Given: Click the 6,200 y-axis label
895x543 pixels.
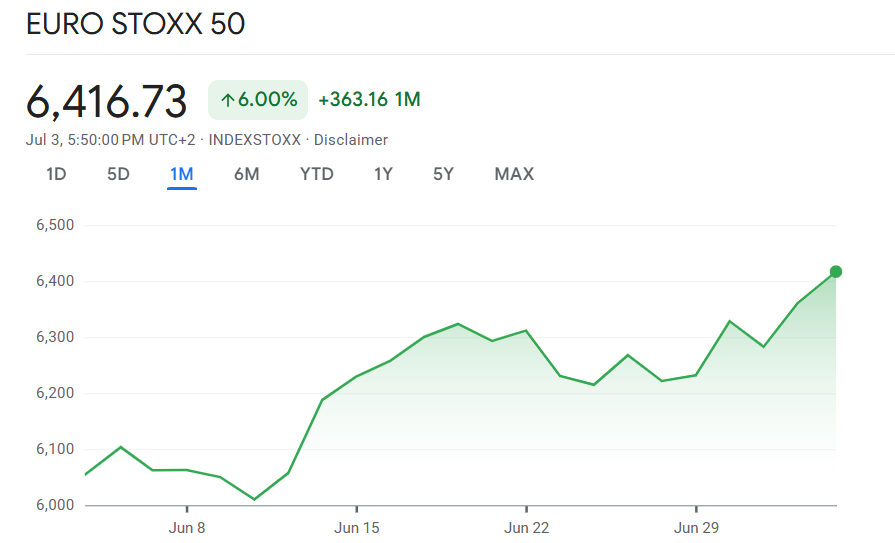Looking at the screenshot, I should tap(55, 393).
